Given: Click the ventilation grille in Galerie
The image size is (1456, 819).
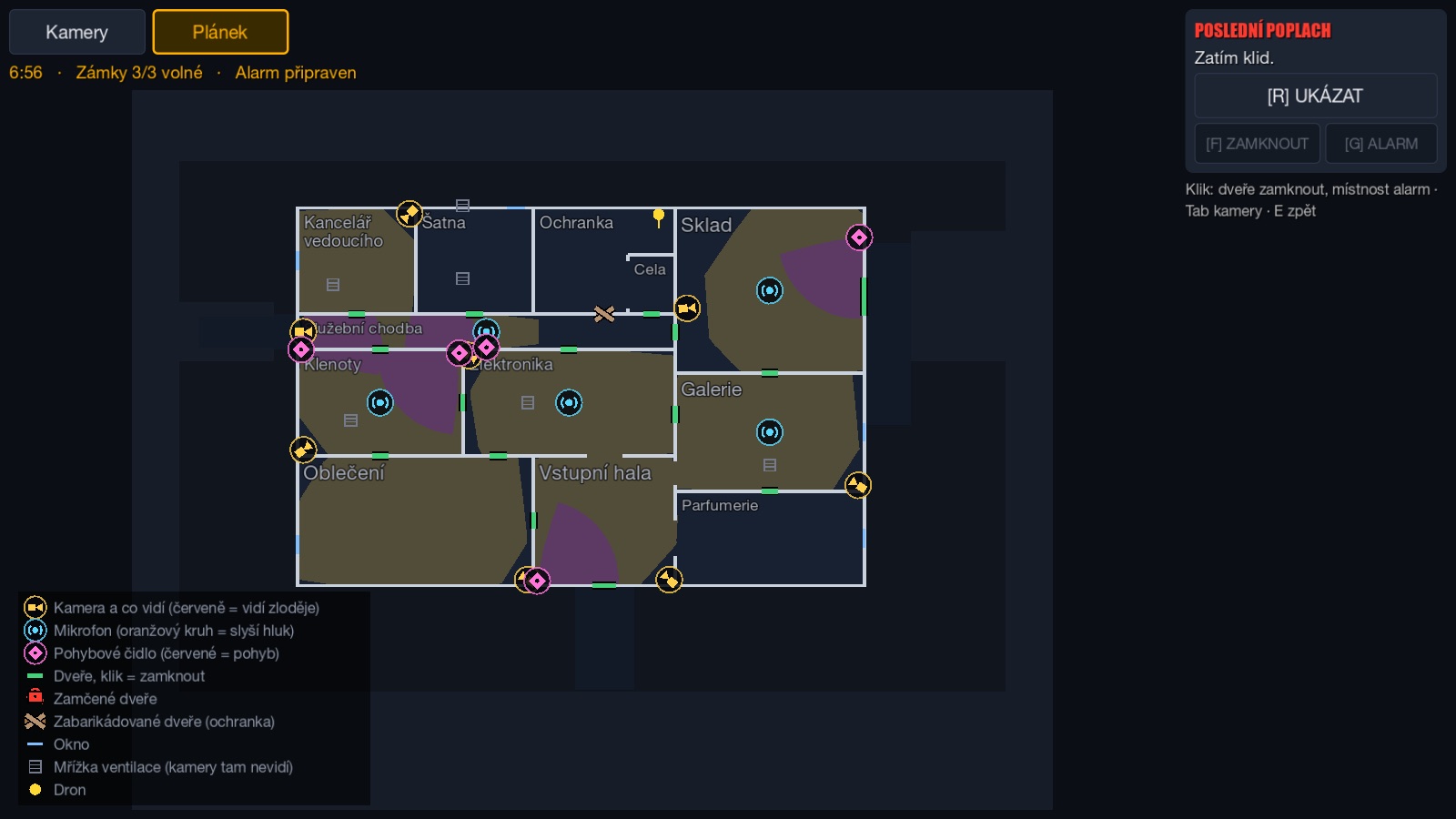Looking at the screenshot, I should point(770,465).
